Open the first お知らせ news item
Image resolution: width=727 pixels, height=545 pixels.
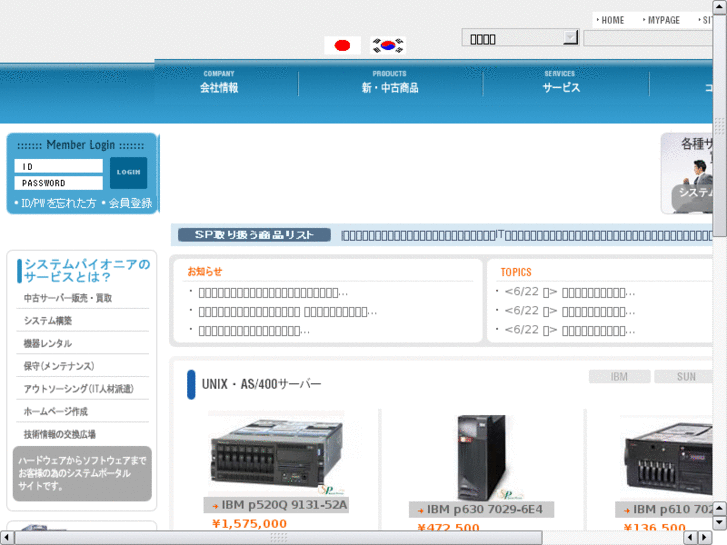(x=273, y=293)
